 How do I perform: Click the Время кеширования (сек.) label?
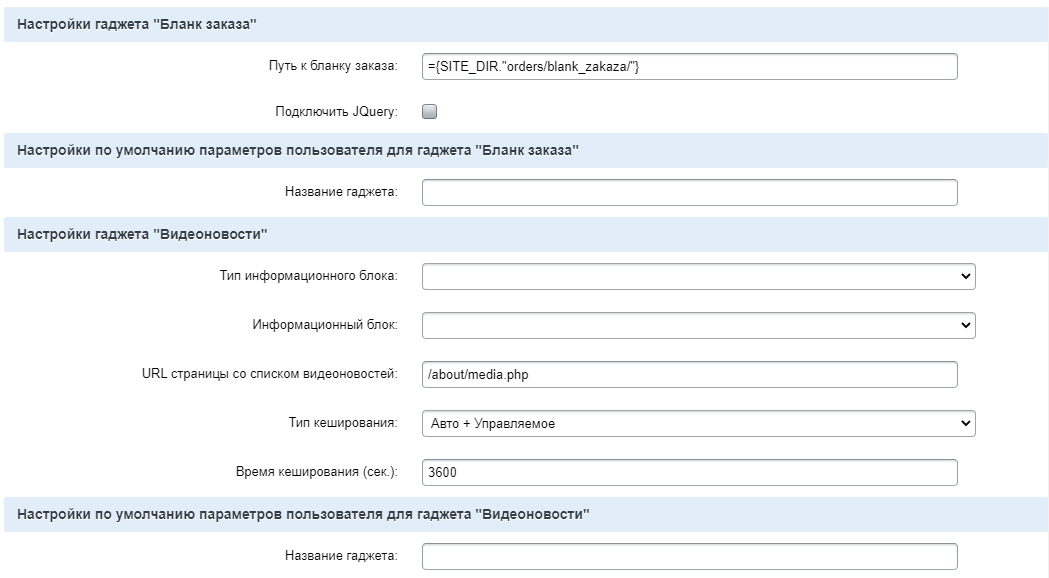coord(316,472)
